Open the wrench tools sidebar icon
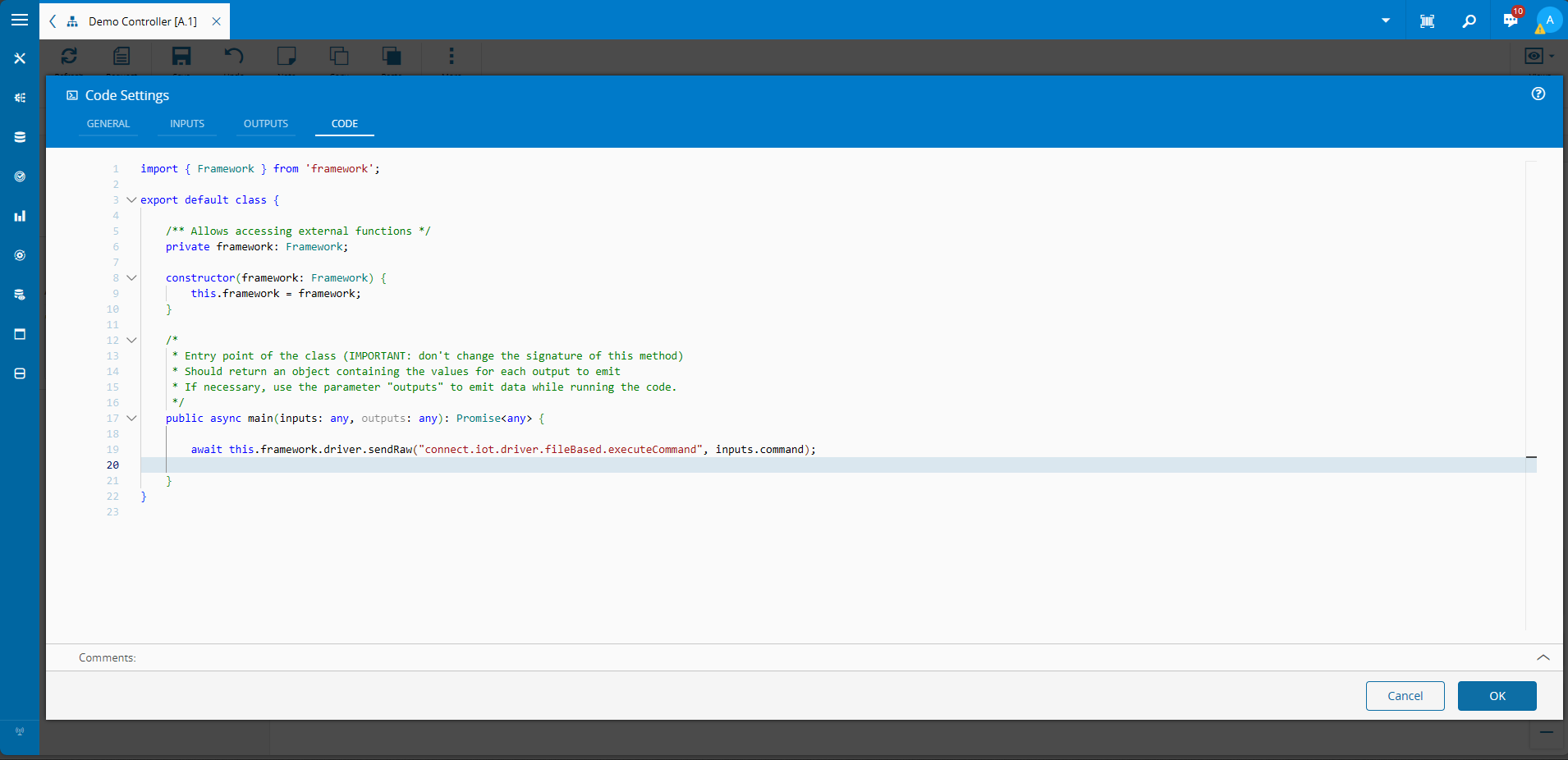The image size is (1568, 760). 20,58
